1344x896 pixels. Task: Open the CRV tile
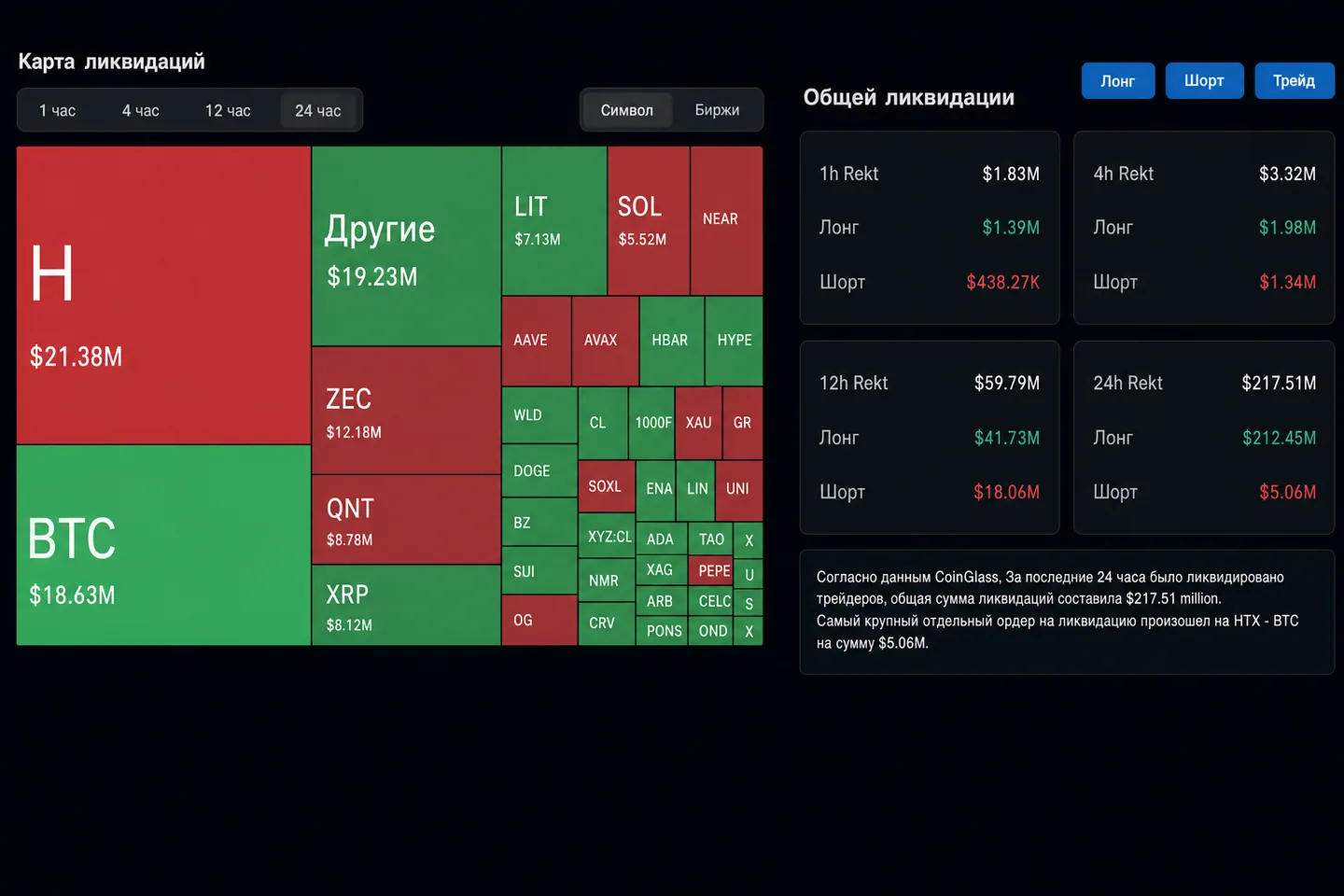pos(607,623)
